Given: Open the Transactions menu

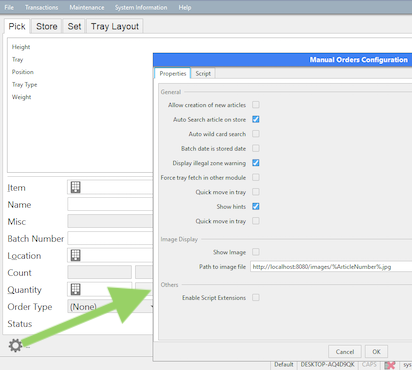Looking at the screenshot, I should coord(41,7).
